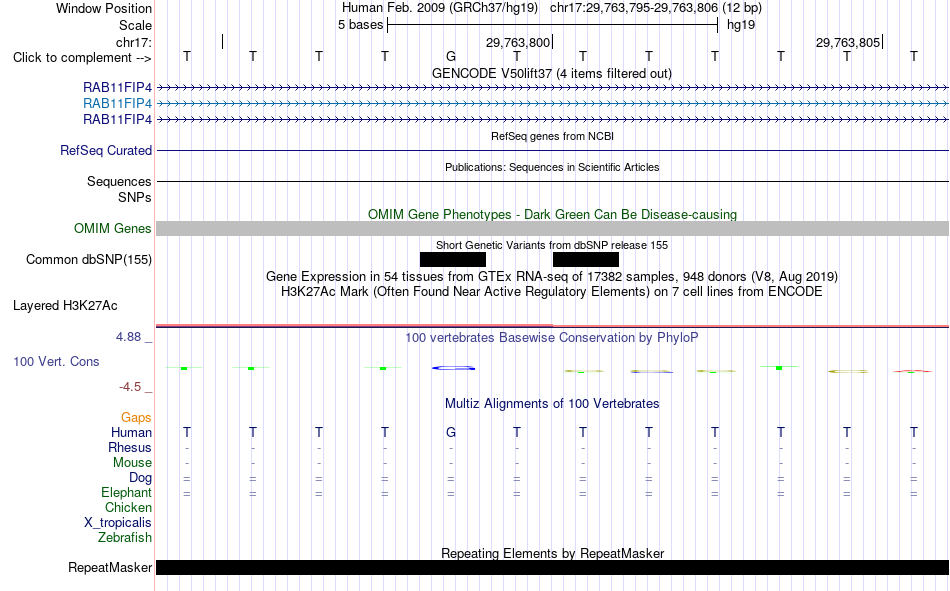The width and height of the screenshot is (950, 591).
Task: Select the Human species label
Action: (131, 432)
